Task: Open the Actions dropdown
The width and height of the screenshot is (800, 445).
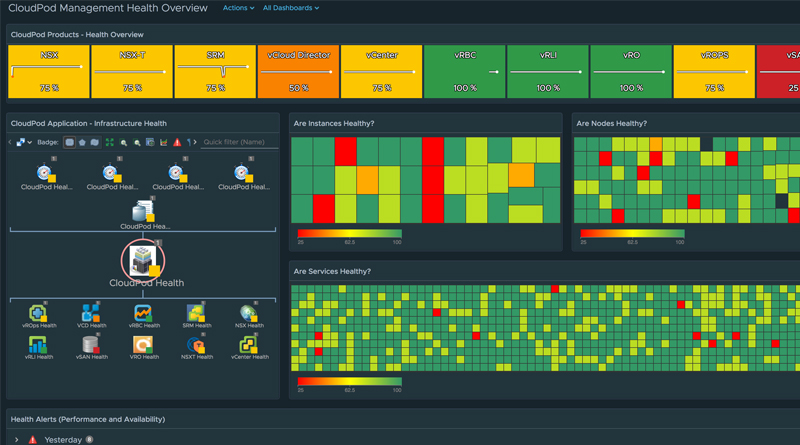Action: (x=238, y=8)
